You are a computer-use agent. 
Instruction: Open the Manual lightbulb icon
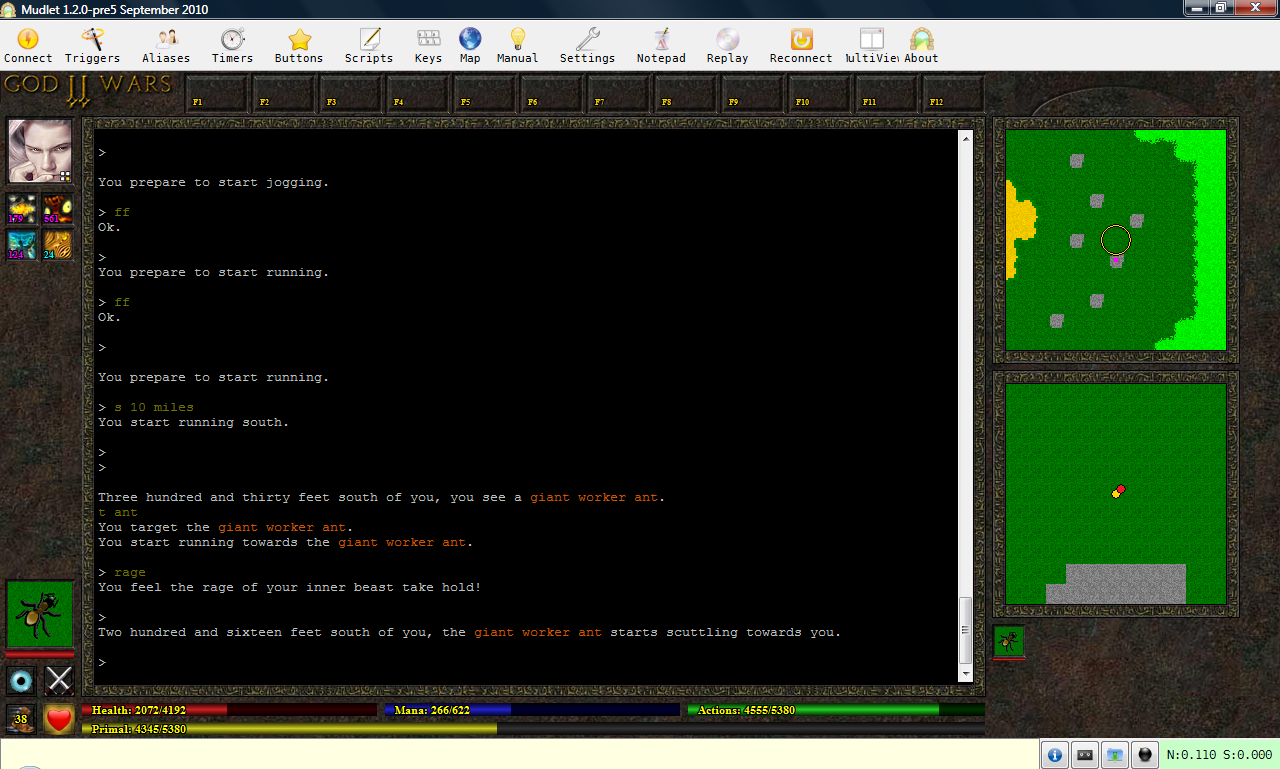tap(518, 46)
